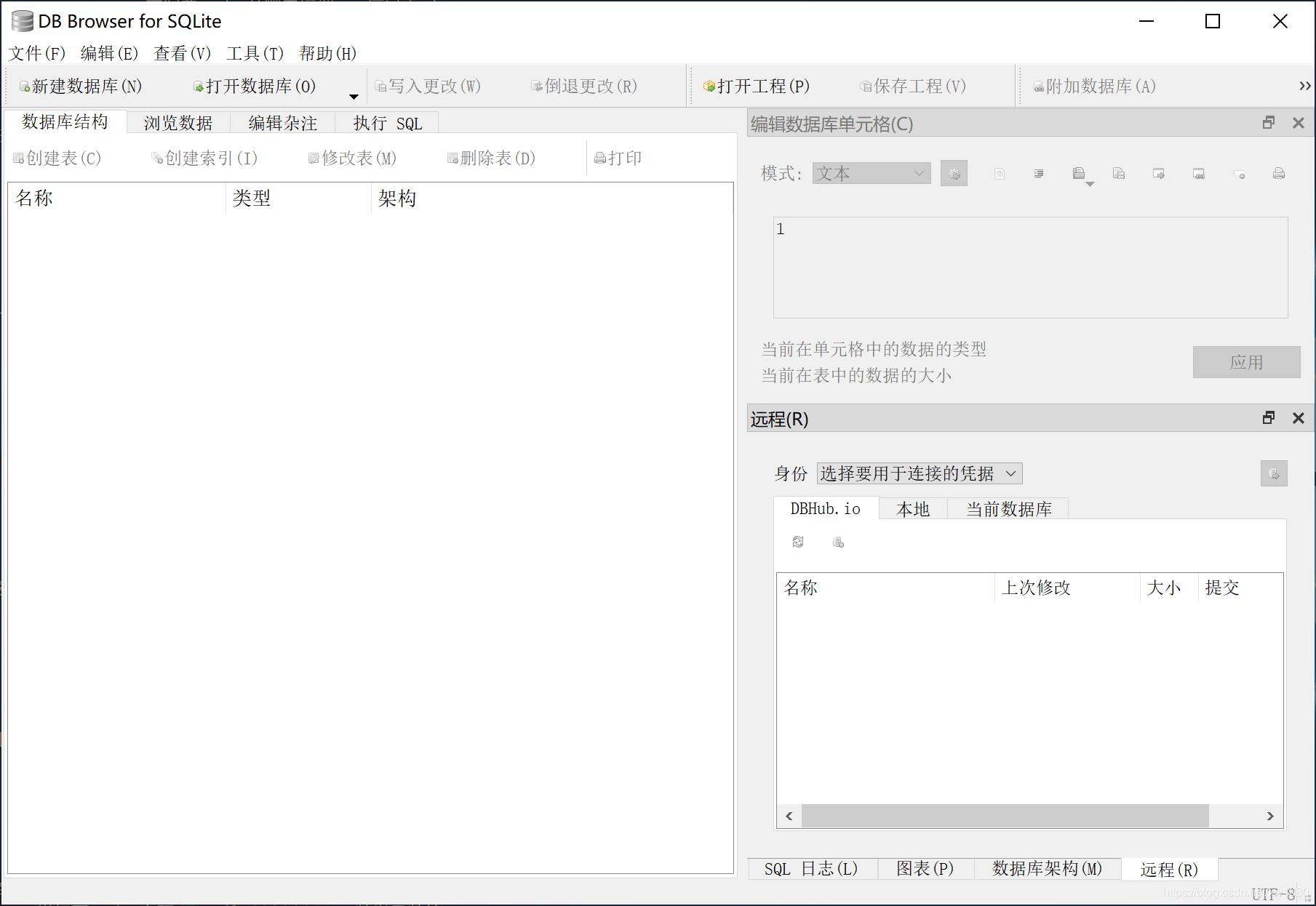Click the indent text icon in cell editor
Viewport: 1316px width, 906px height.
coord(1039,174)
